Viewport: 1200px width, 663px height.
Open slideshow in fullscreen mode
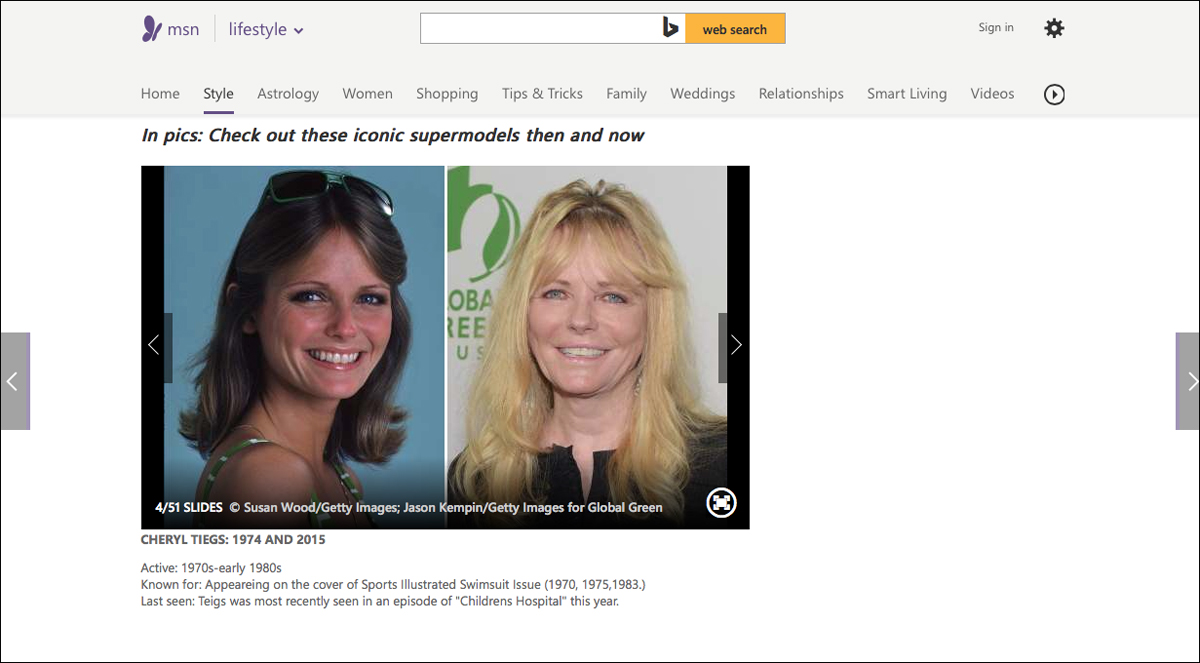pyautogui.click(x=721, y=503)
